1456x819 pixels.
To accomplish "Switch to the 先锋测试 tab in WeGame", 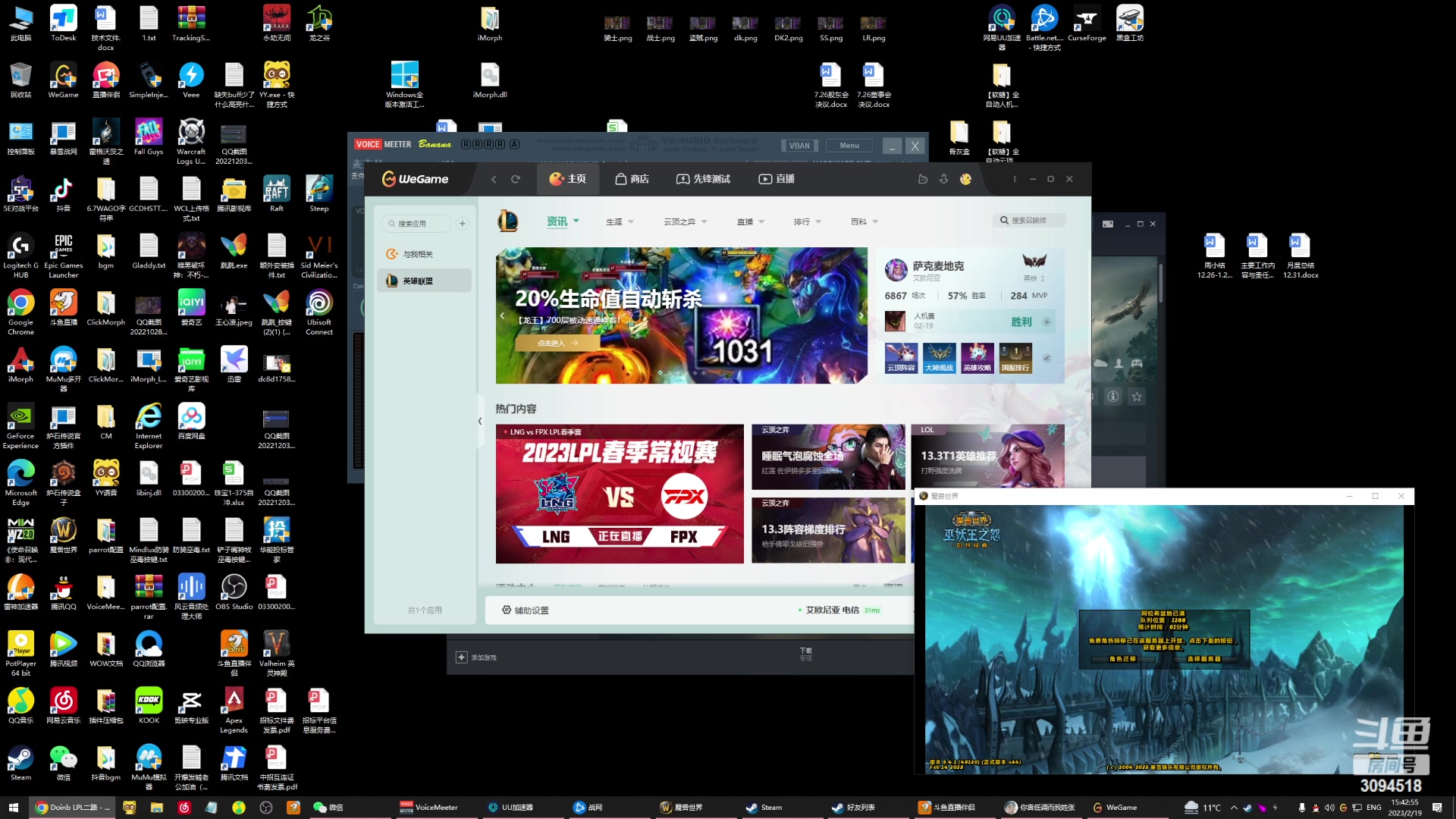I will click(x=703, y=179).
